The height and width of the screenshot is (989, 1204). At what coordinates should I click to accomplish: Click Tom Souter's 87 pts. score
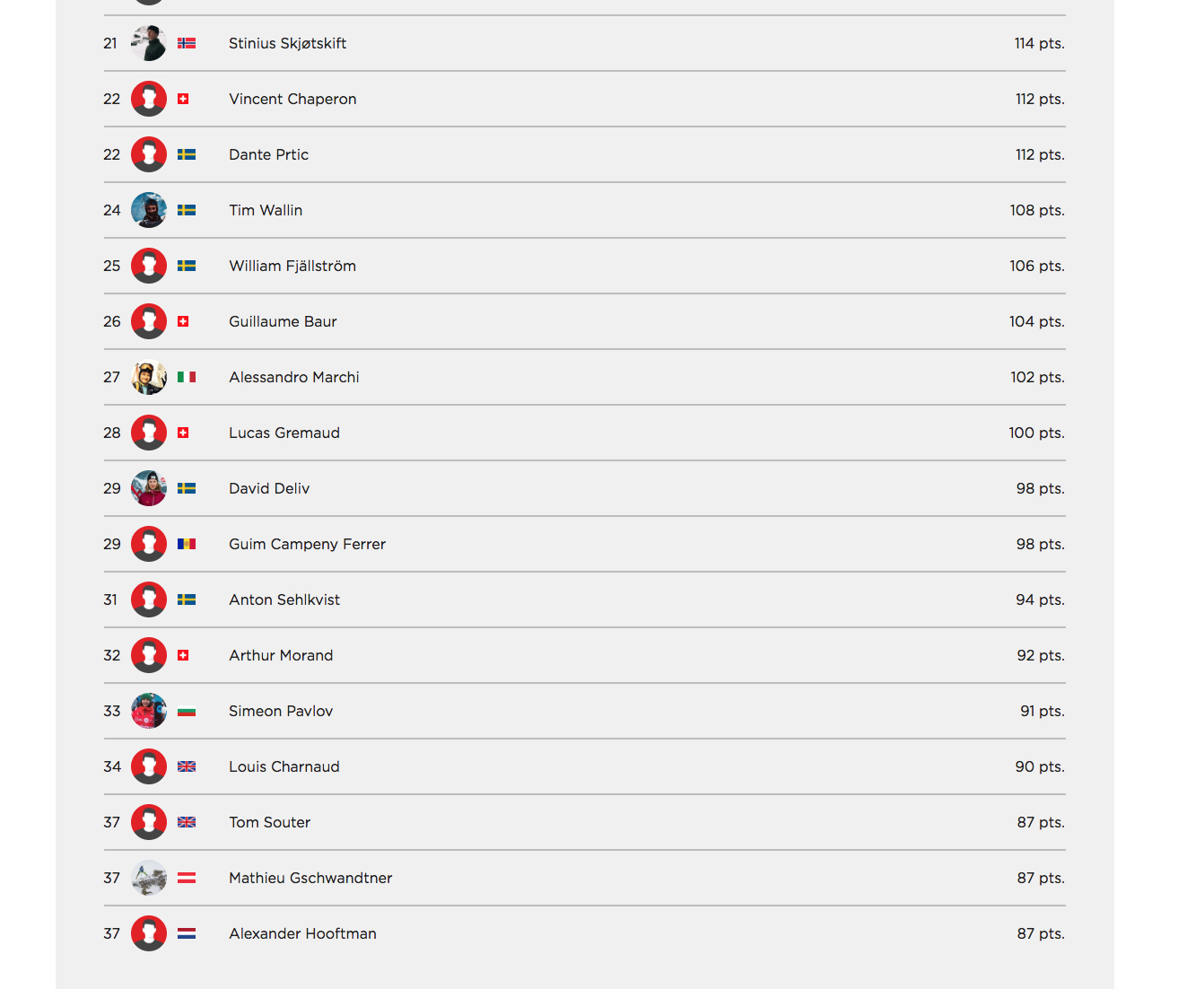coord(1041,822)
